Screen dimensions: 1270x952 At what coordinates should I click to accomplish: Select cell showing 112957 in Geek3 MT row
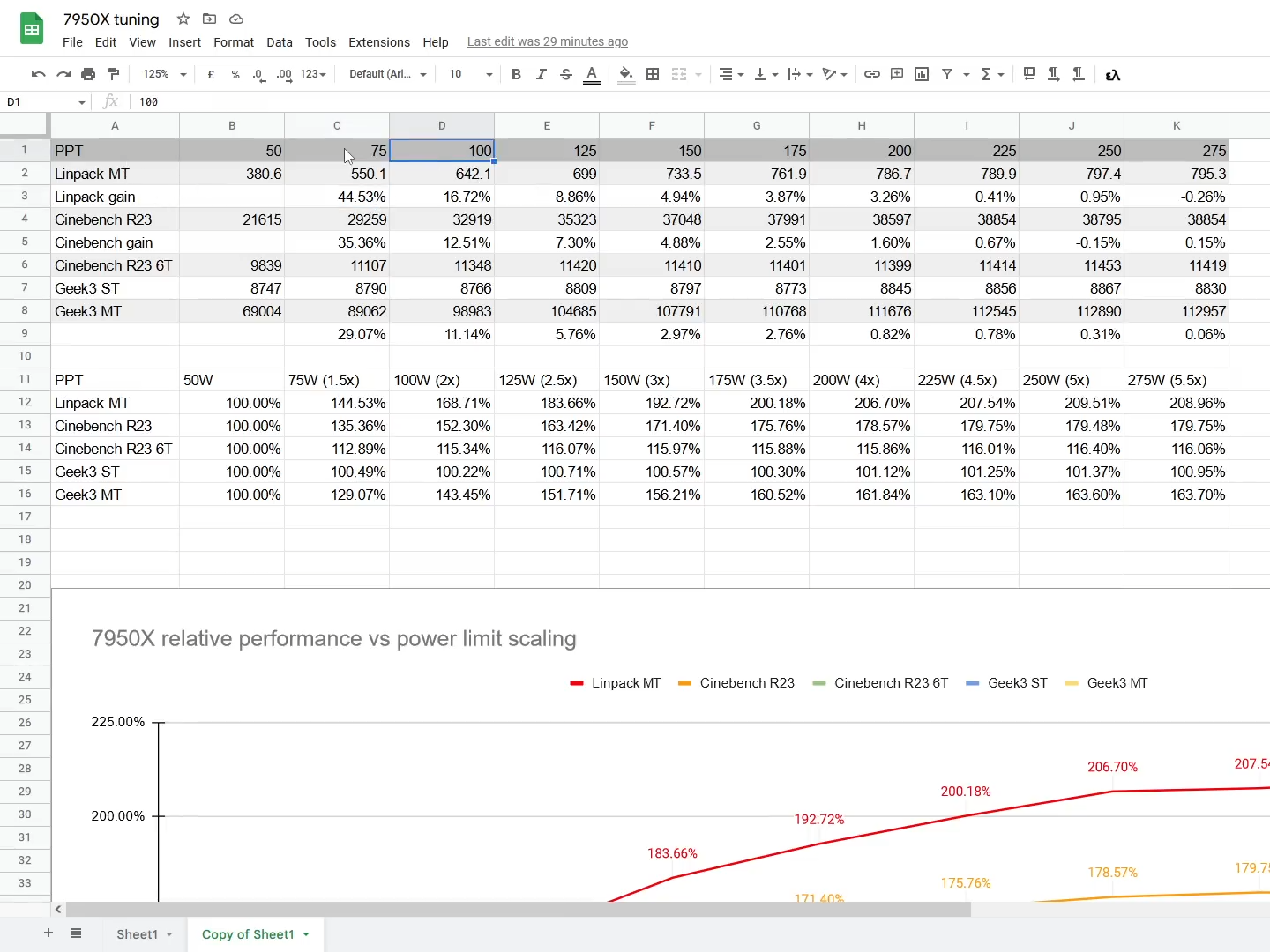pos(1177,311)
